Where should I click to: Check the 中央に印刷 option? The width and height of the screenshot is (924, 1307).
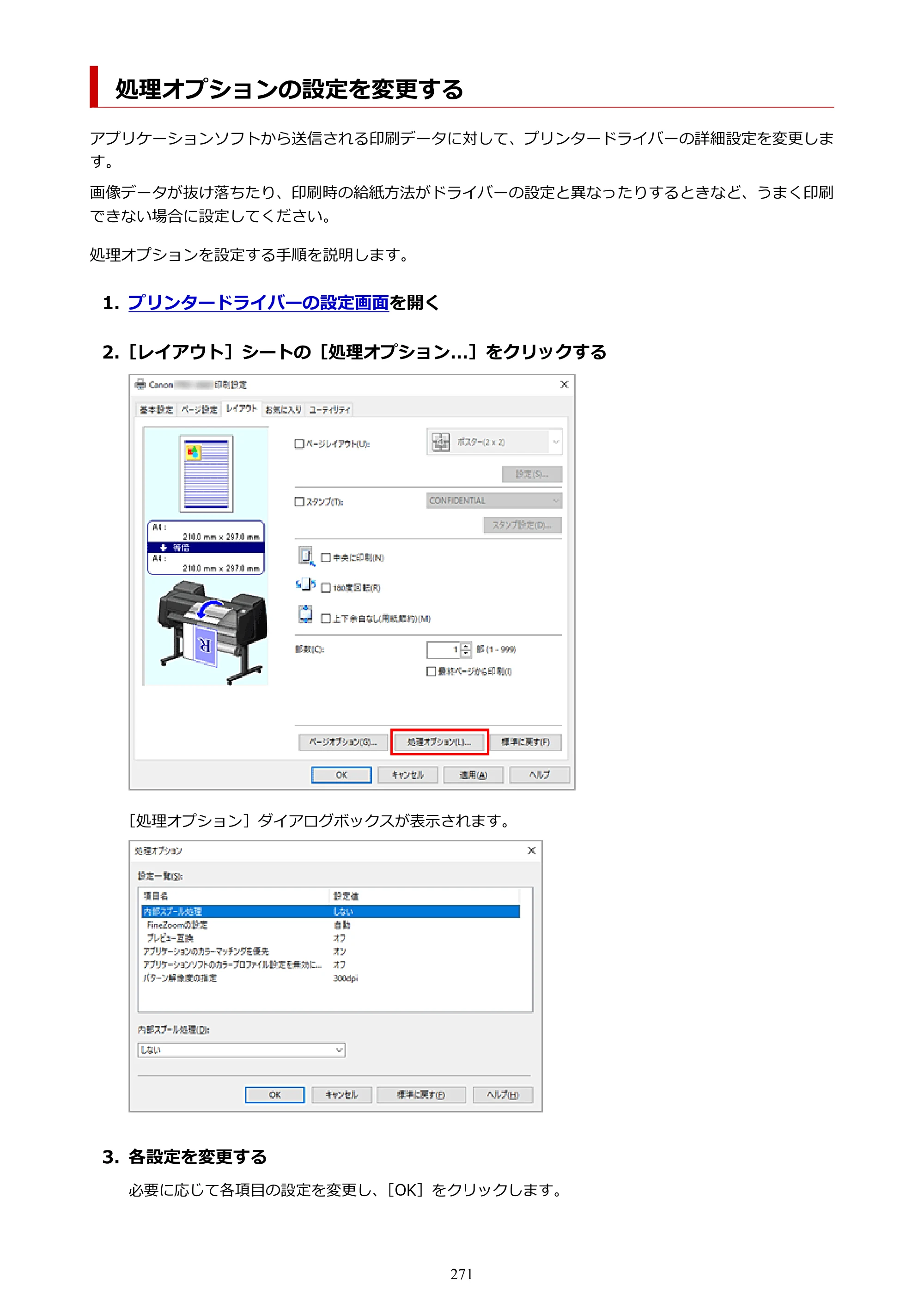326,557
